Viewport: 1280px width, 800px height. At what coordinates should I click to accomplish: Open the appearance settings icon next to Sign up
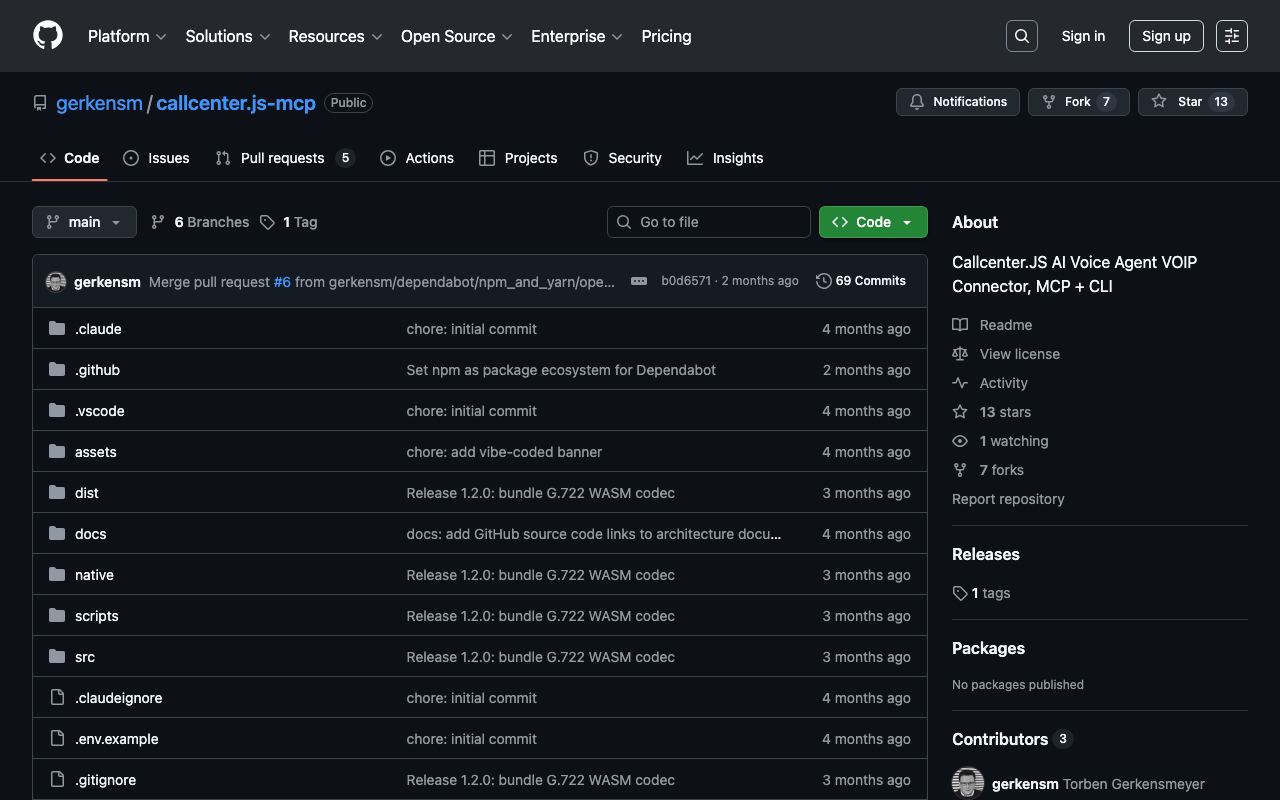click(x=1231, y=36)
